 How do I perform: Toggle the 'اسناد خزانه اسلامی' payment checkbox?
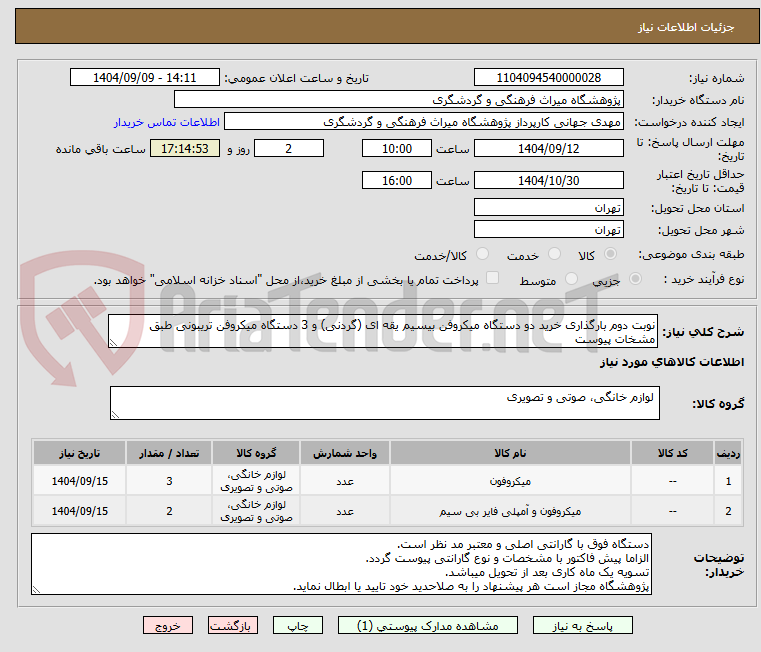(x=492, y=278)
